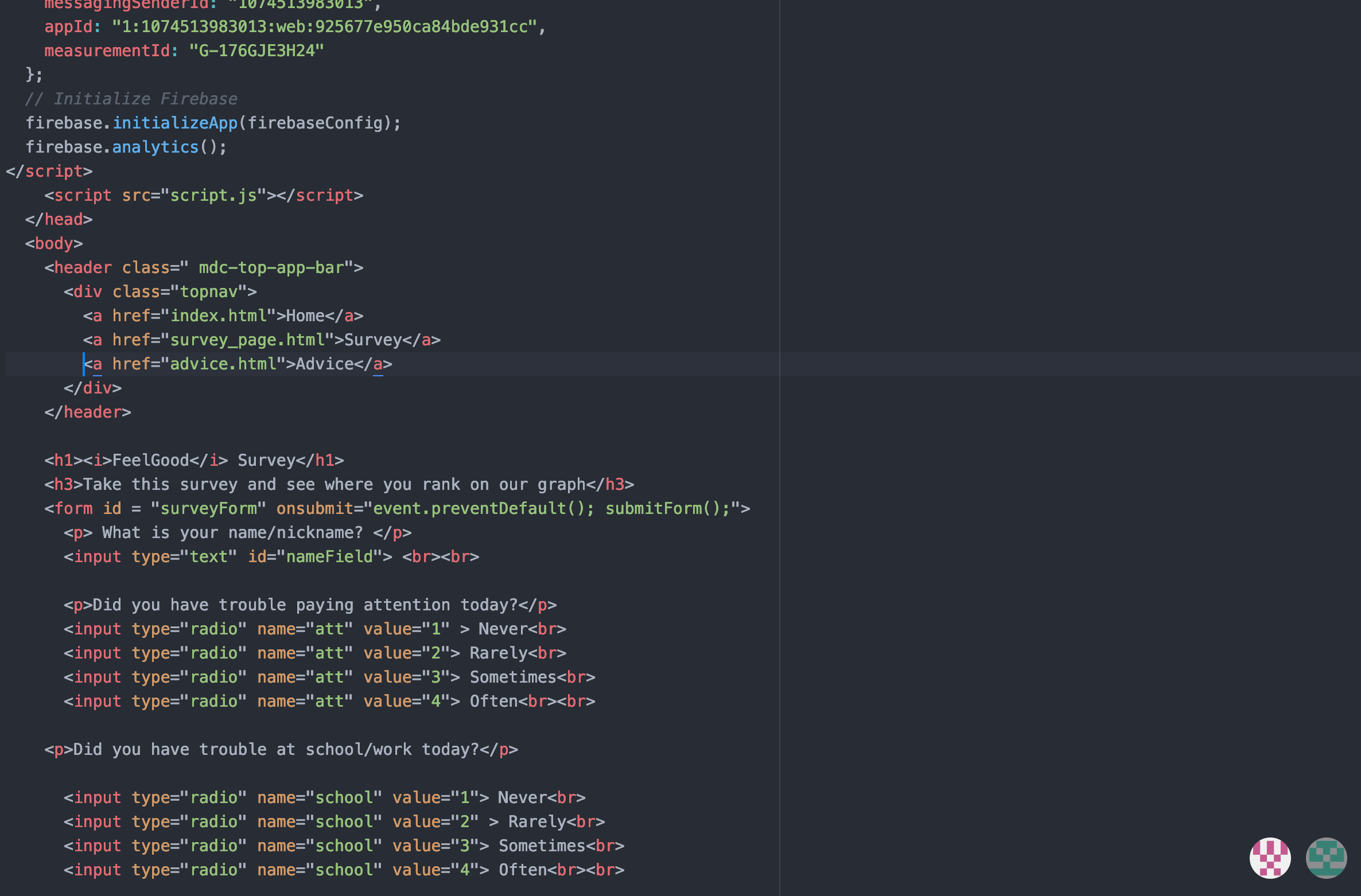Click the "topnav" class value
This screenshot has width=1361, height=896.
[209, 291]
